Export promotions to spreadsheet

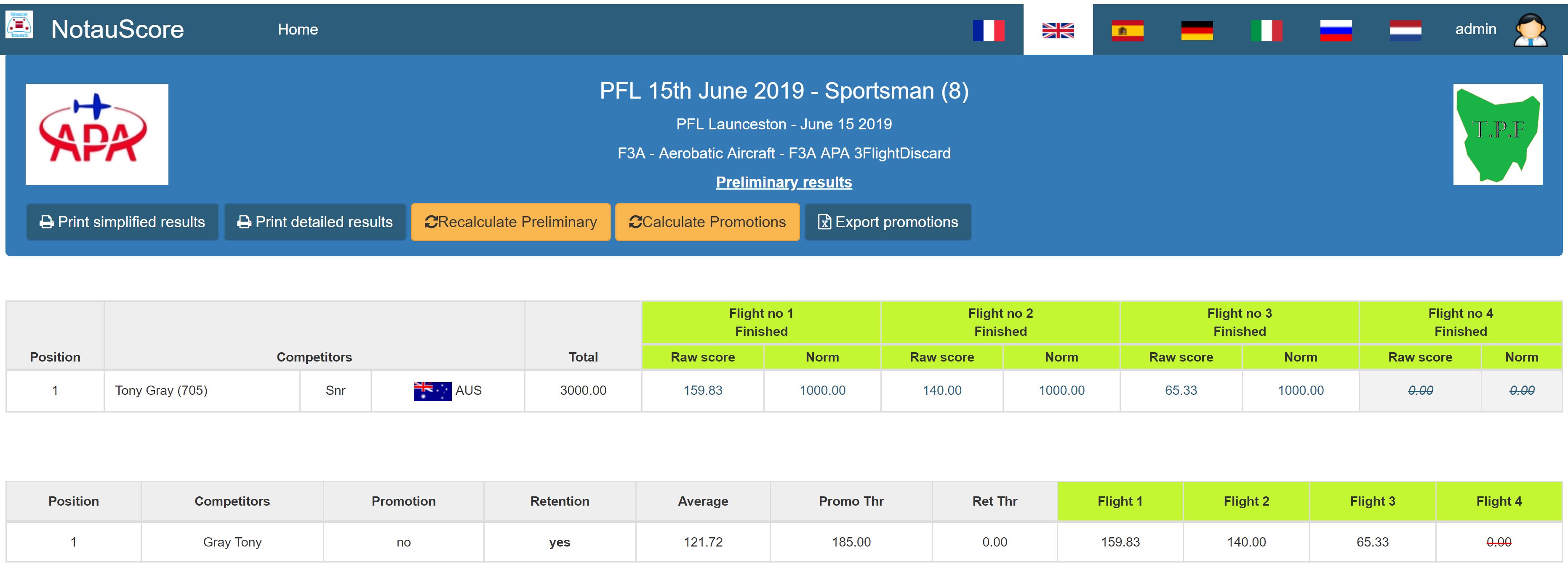888,222
